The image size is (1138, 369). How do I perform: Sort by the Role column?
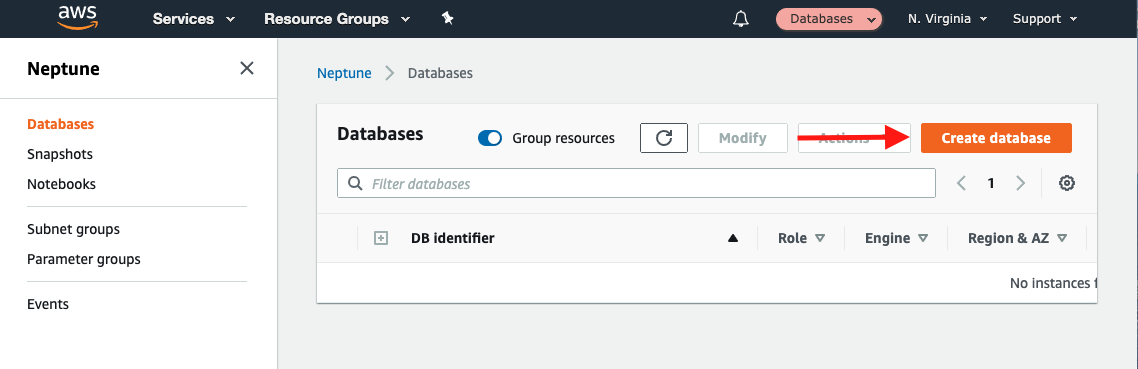[801, 238]
